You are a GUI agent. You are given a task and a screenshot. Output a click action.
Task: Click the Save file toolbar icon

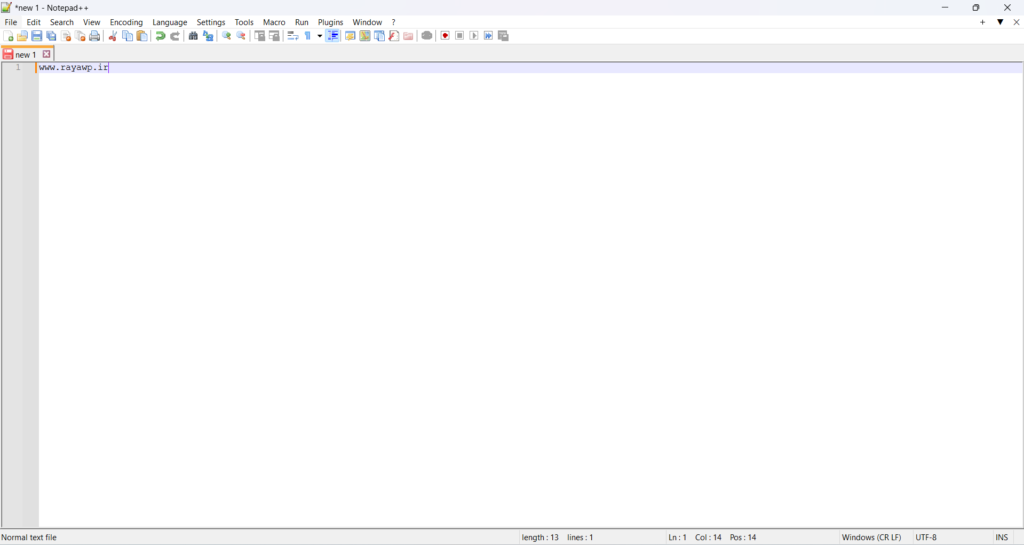point(37,36)
